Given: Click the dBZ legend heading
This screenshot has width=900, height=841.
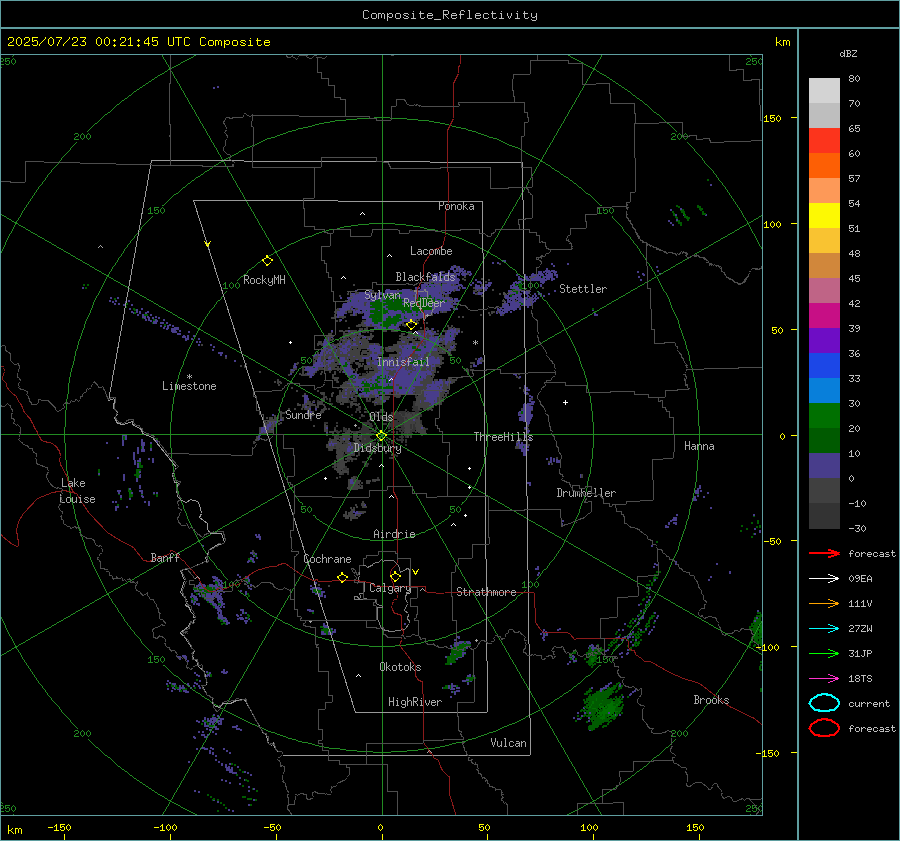Looking at the screenshot, I should pyautogui.click(x=848, y=54).
